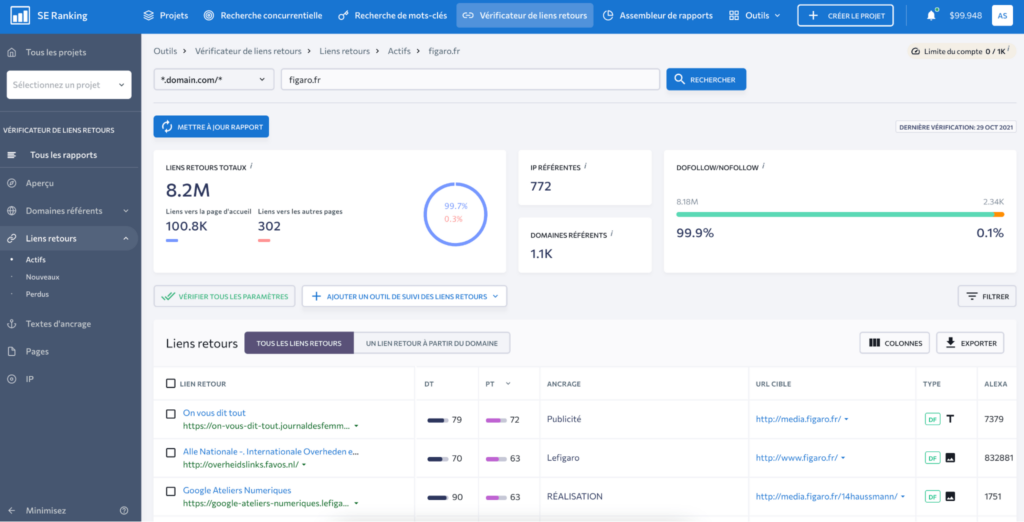The image size is (1024, 522).
Task: Expand Domaines référents sidebar section
Action: click(126, 211)
